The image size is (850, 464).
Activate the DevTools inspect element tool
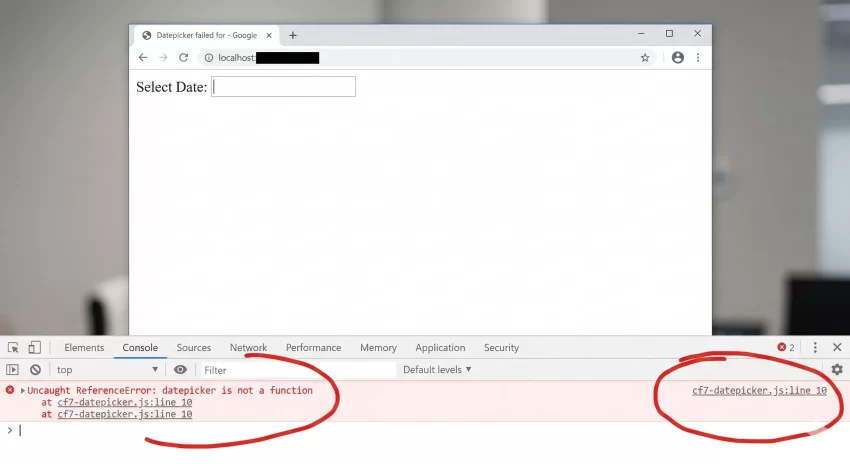(13, 347)
